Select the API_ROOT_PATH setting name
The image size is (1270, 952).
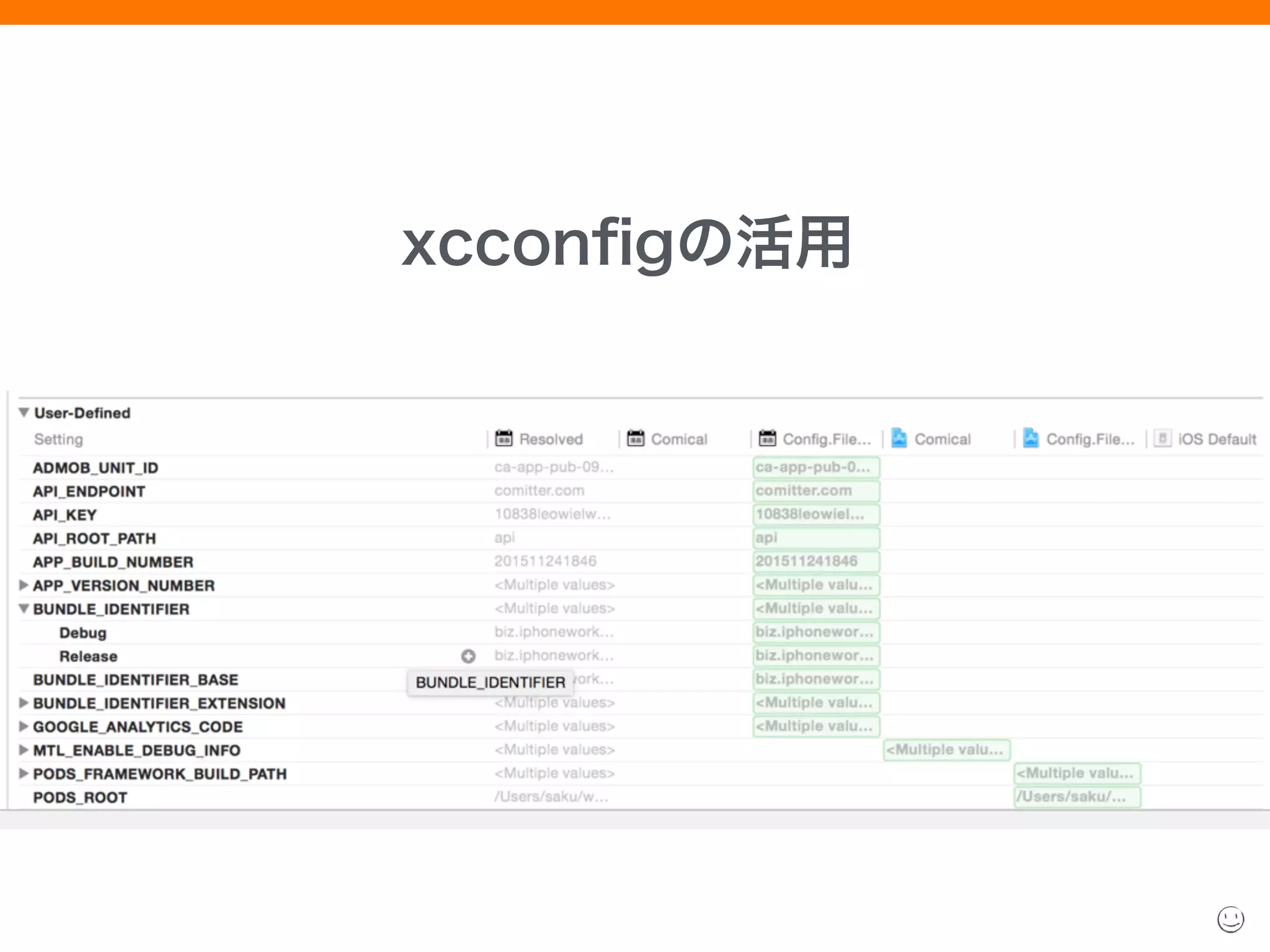[94, 538]
